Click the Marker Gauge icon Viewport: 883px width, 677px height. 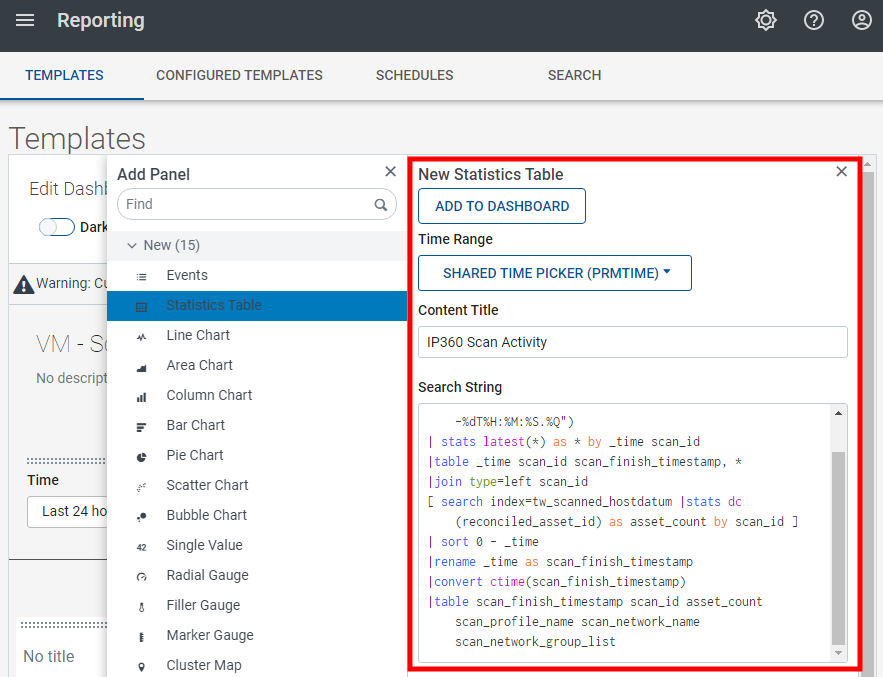[141, 637]
